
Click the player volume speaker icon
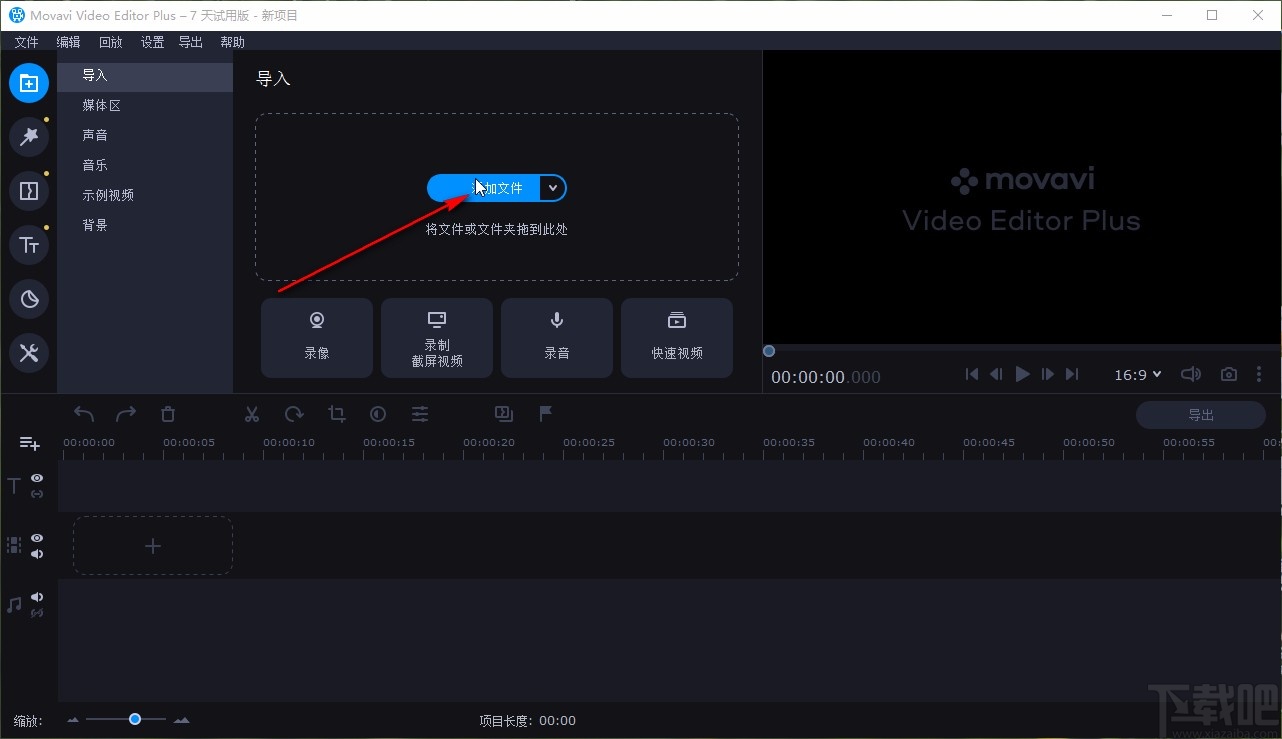point(1190,374)
